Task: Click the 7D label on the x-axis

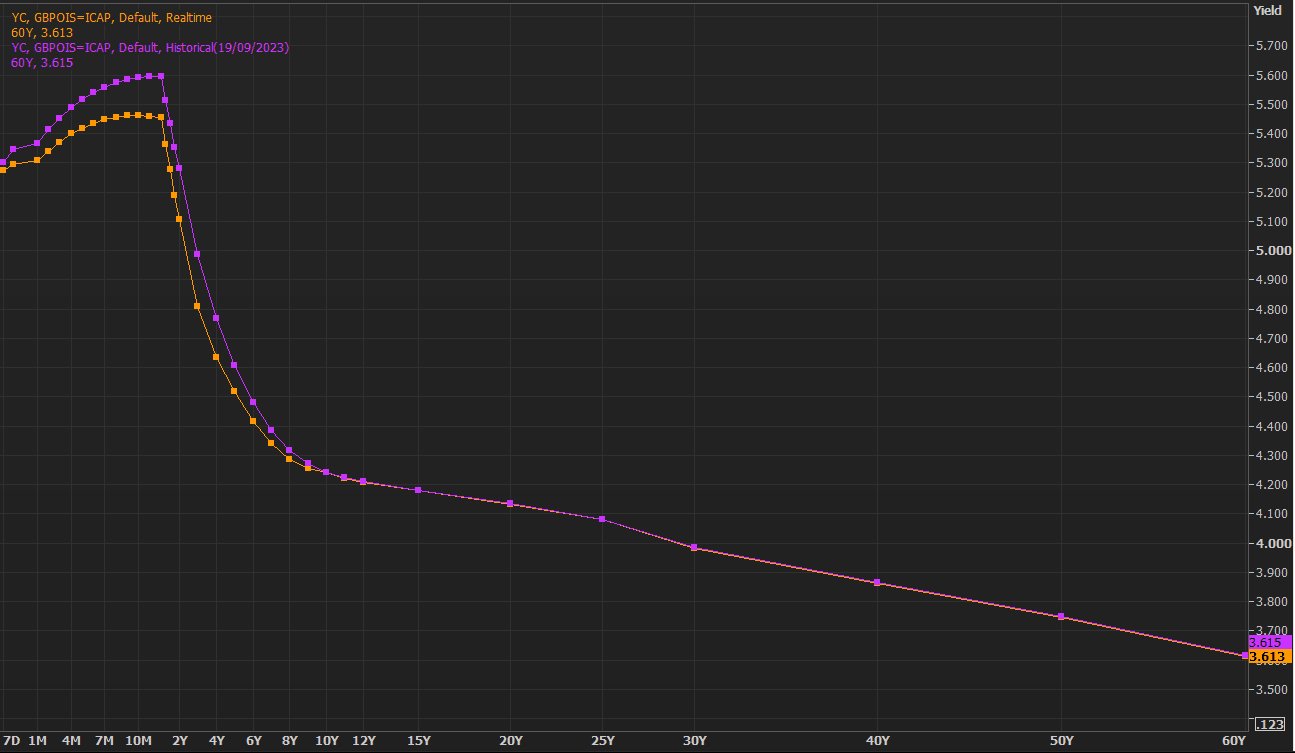Action: (x=11, y=740)
